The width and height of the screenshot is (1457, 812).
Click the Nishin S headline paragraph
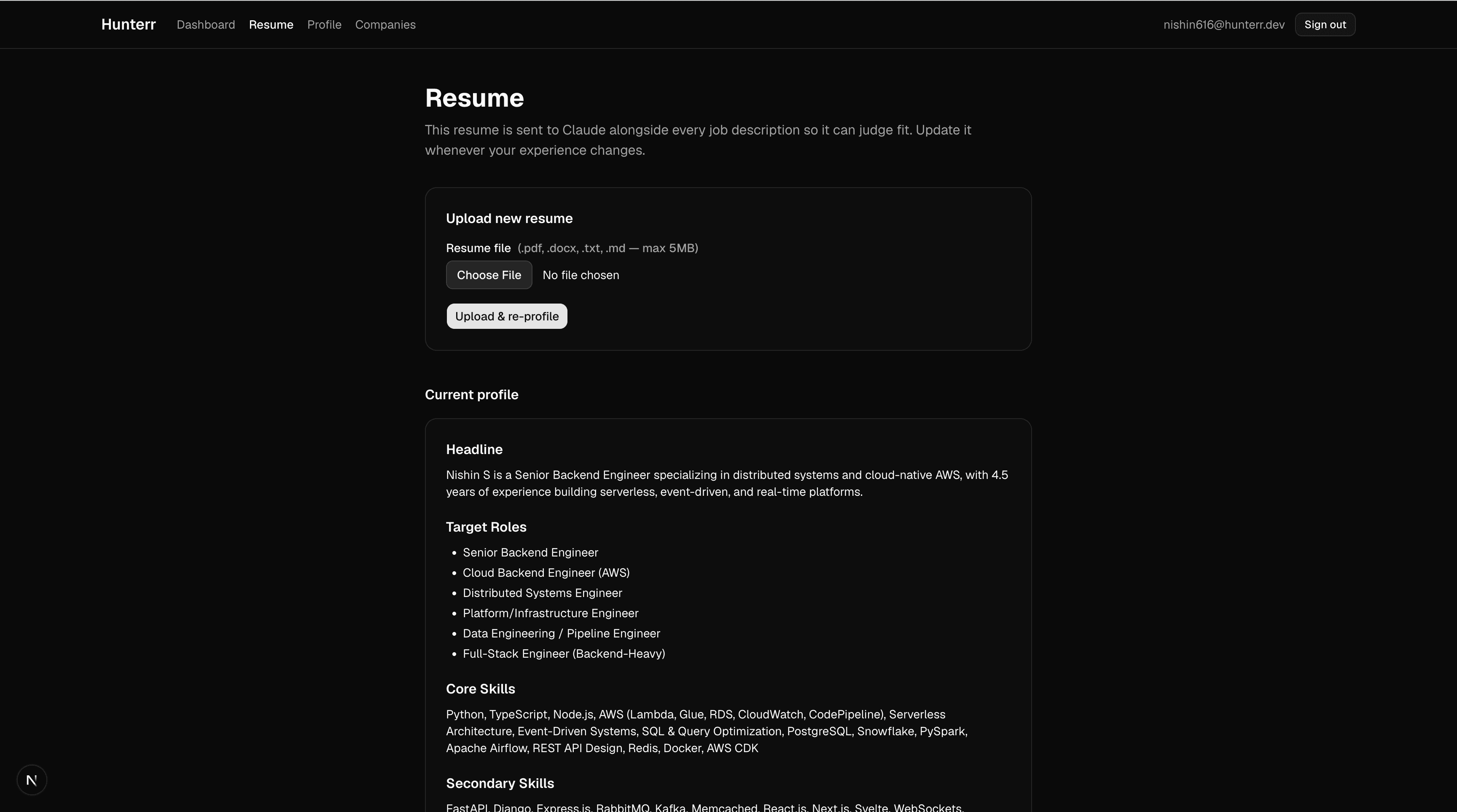[x=727, y=484]
